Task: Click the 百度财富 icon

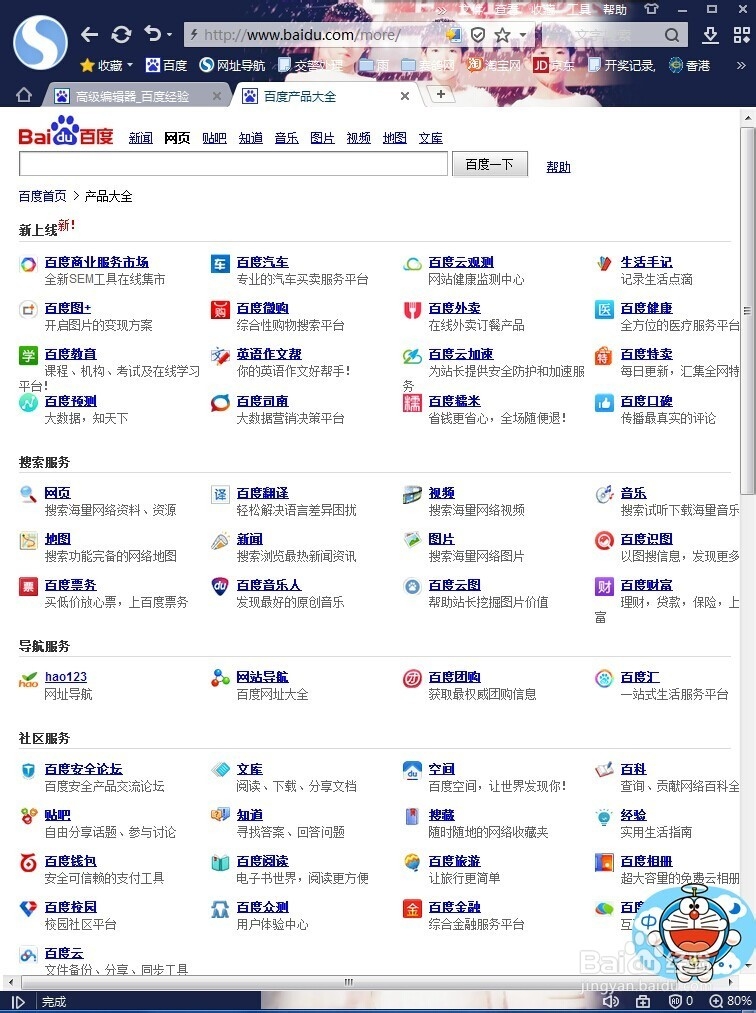Action: [x=604, y=586]
